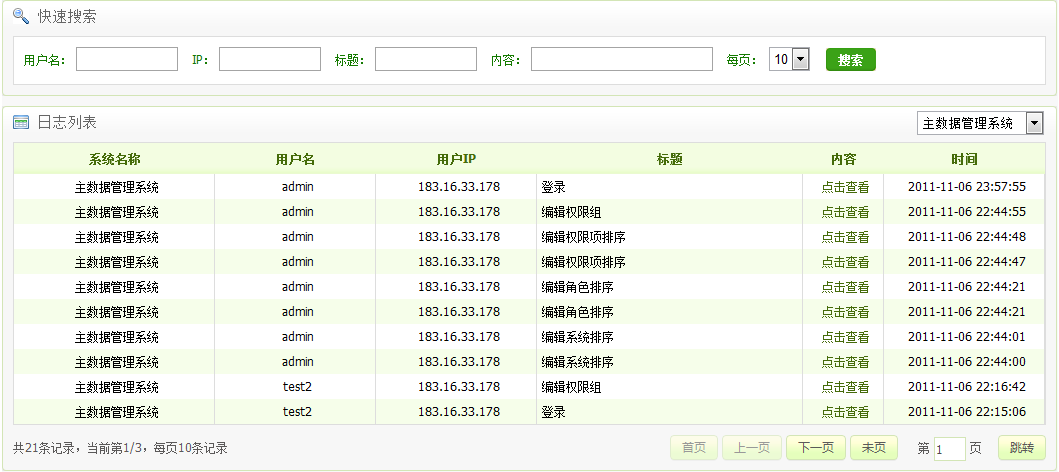Open the 主数据管理系统 system selector dropdown
The image size is (1059, 472).
980,123
